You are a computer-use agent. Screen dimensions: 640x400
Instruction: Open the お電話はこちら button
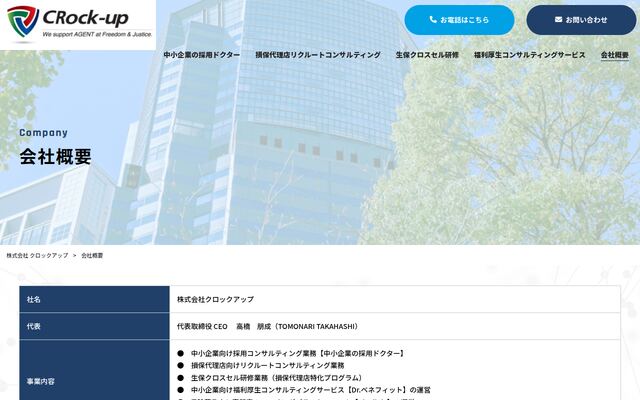coord(459,20)
